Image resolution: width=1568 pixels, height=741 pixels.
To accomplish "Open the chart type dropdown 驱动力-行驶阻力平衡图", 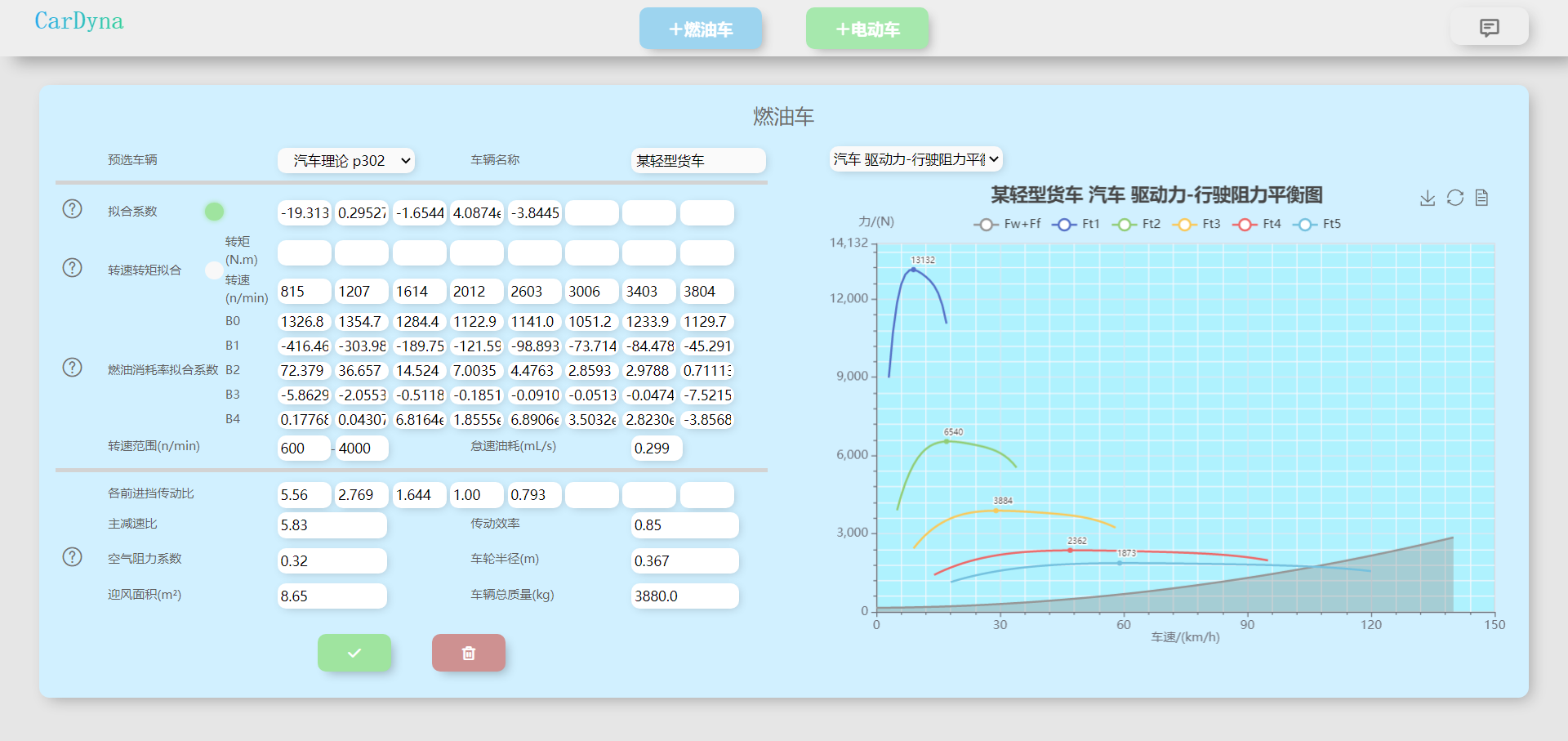I will coord(916,159).
